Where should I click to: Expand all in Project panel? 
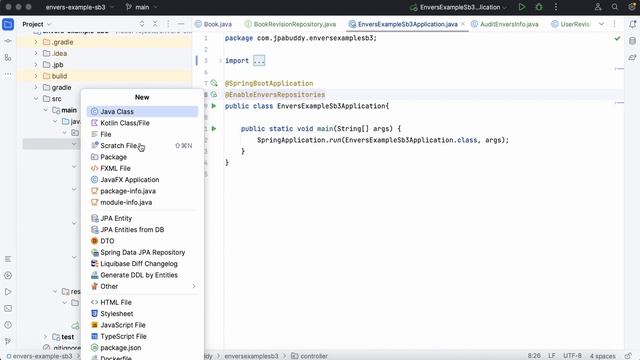click(142, 24)
